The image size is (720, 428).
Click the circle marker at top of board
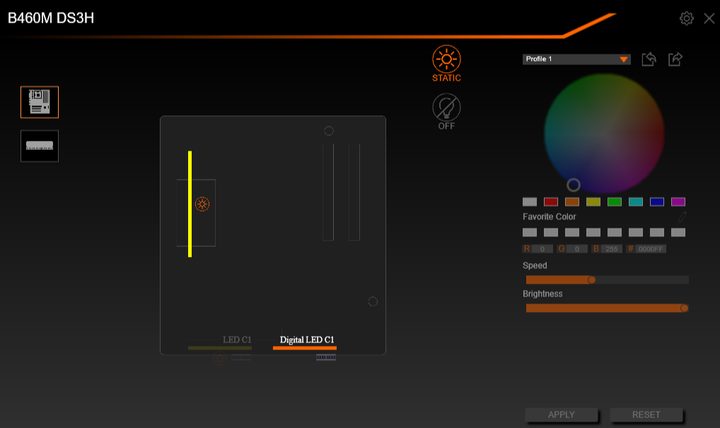tap(329, 131)
